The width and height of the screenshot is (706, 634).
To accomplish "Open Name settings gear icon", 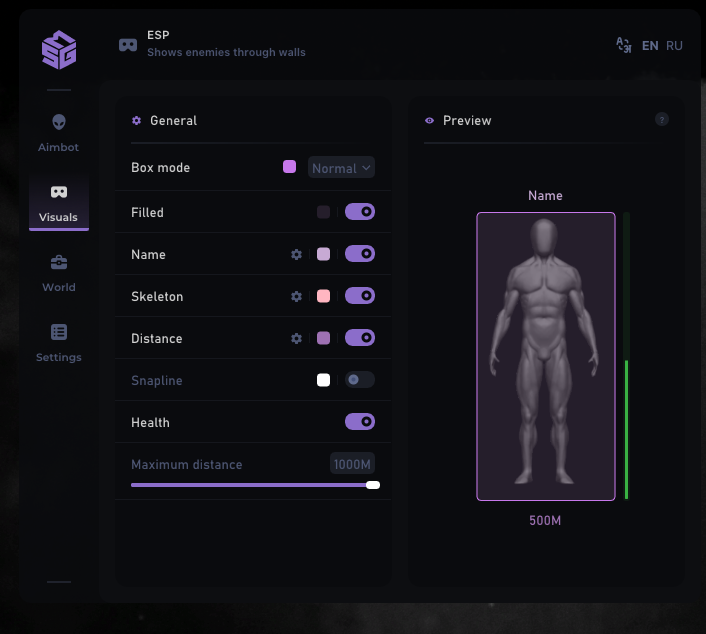I will 296,255.
